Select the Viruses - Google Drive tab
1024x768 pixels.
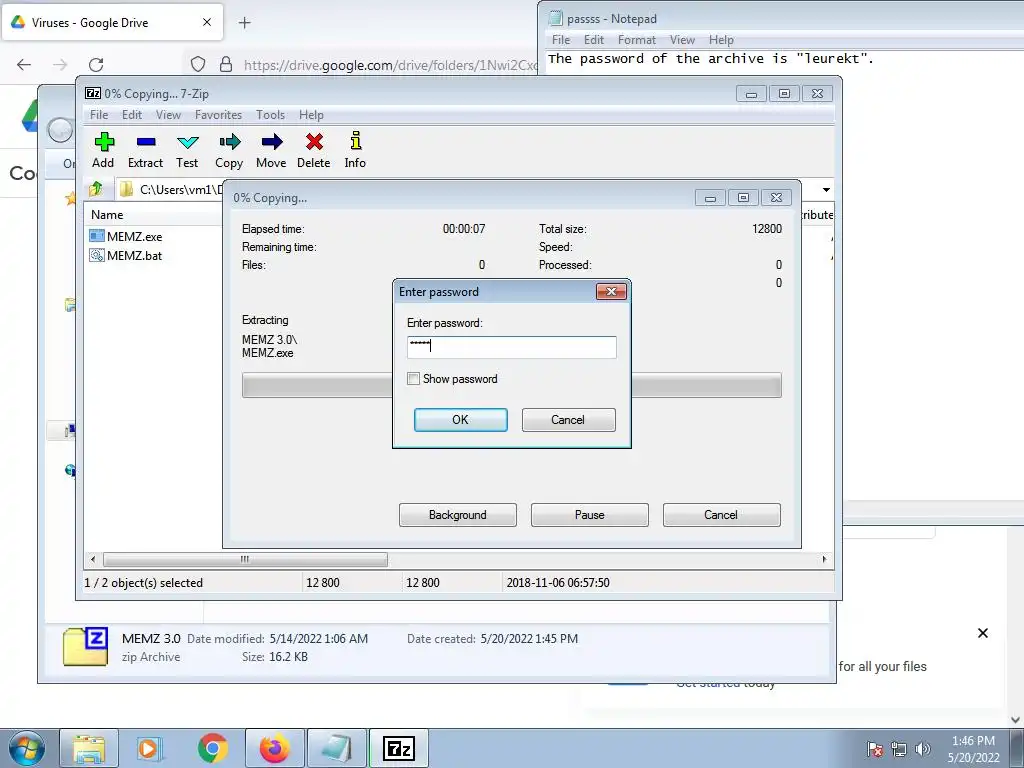pos(112,23)
